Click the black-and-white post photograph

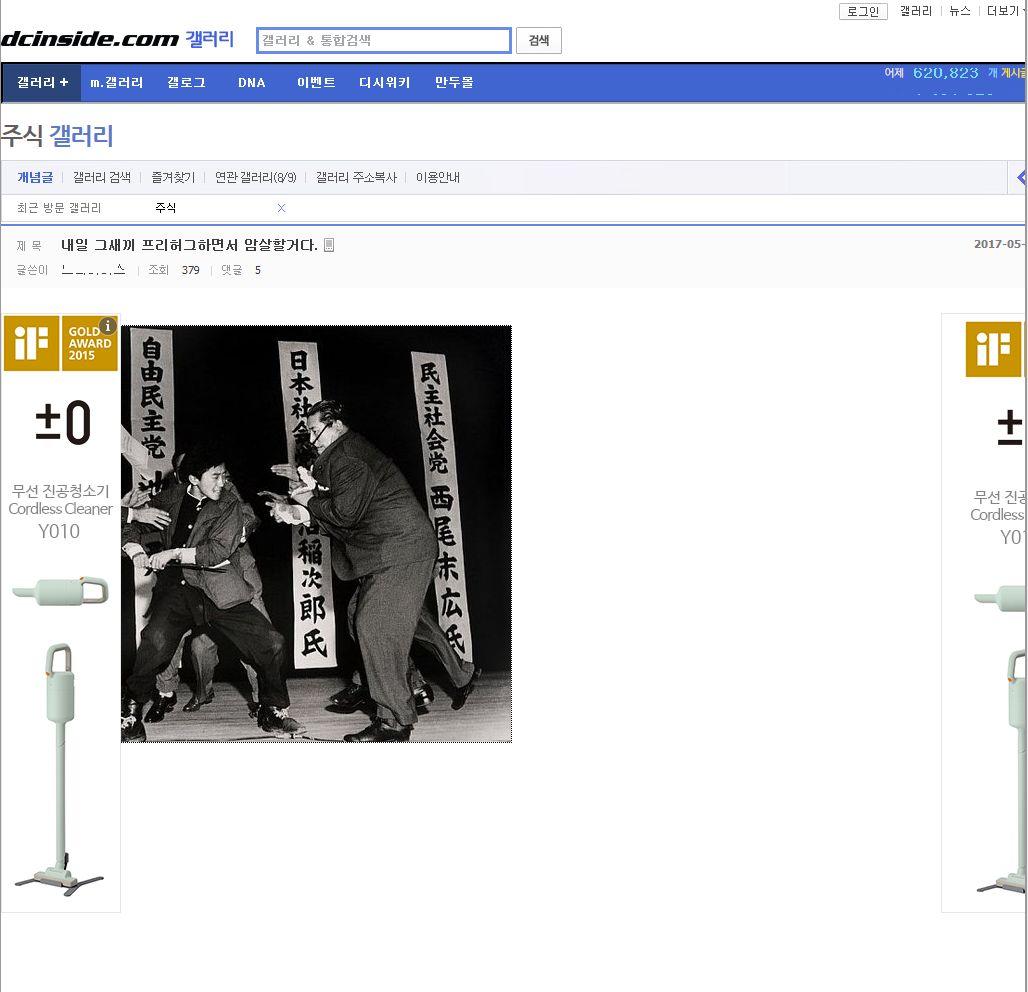pyautogui.click(x=316, y=533)
